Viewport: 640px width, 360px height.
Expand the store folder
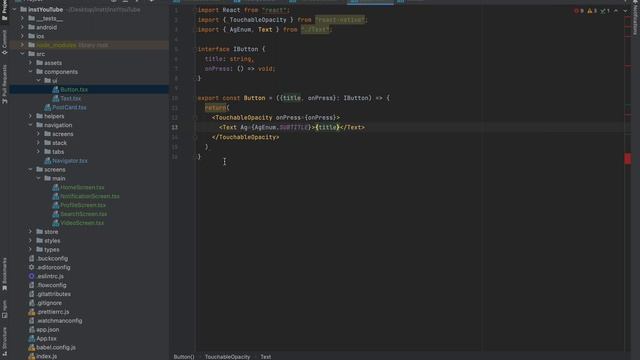[31, 232]
